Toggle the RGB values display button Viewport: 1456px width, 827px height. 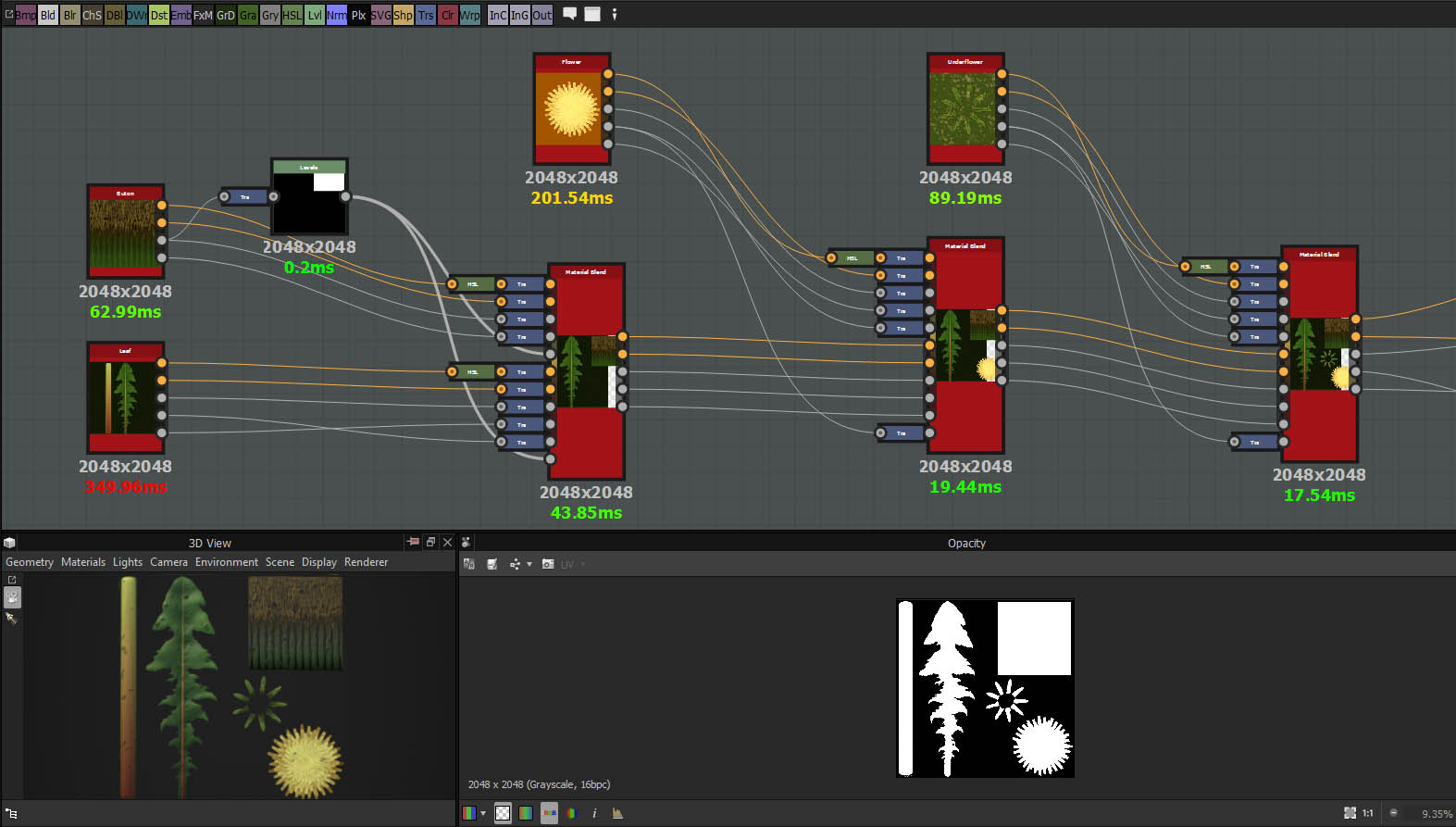(549, 813)
